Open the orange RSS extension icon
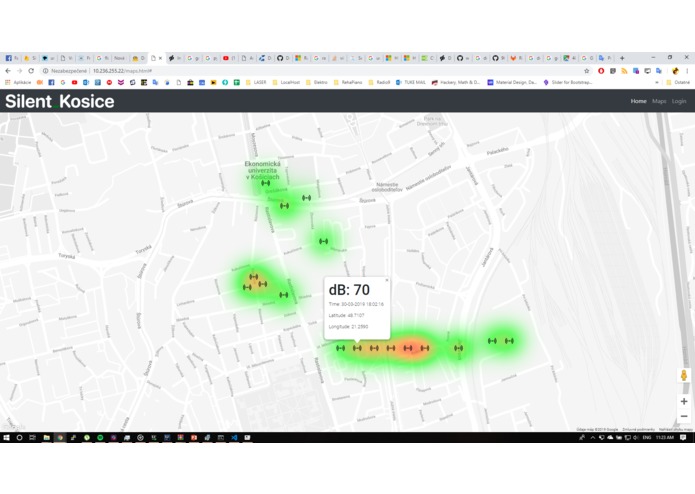 coord(624,70)
